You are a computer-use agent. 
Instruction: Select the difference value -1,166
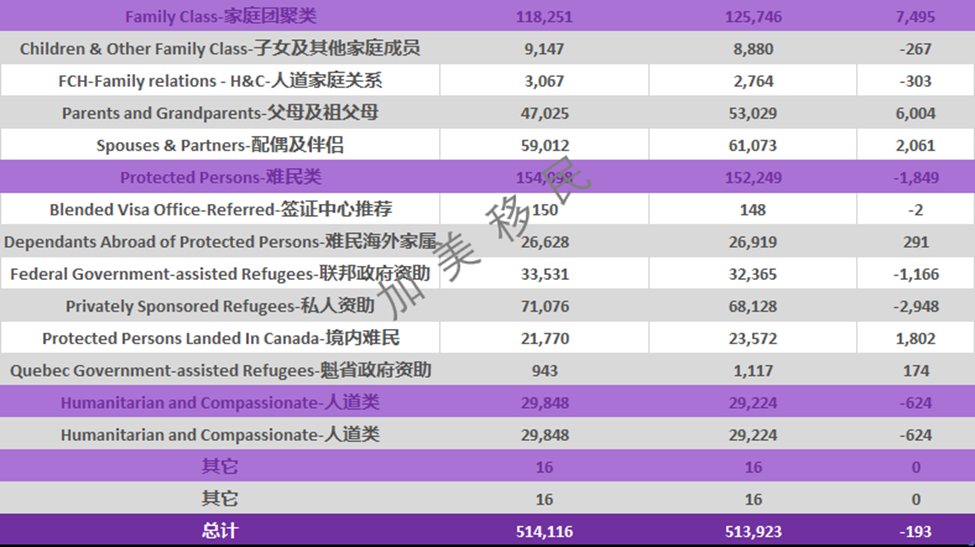pos(915,275)
